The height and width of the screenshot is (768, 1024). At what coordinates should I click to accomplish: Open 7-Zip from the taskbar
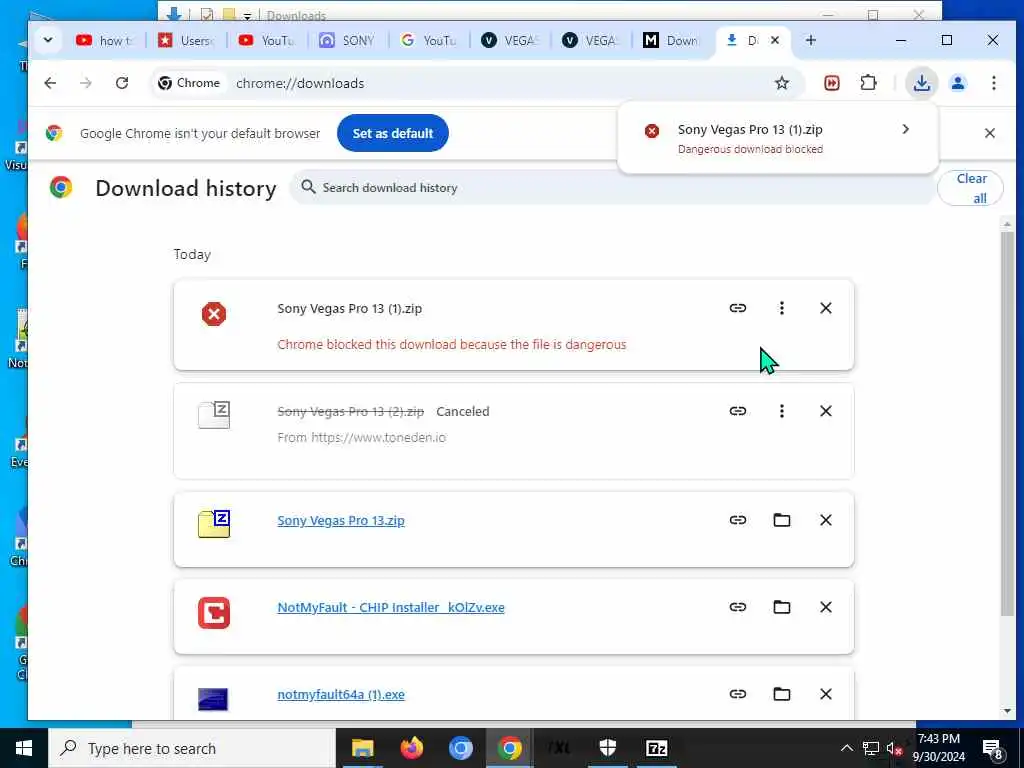pos(656,748)
